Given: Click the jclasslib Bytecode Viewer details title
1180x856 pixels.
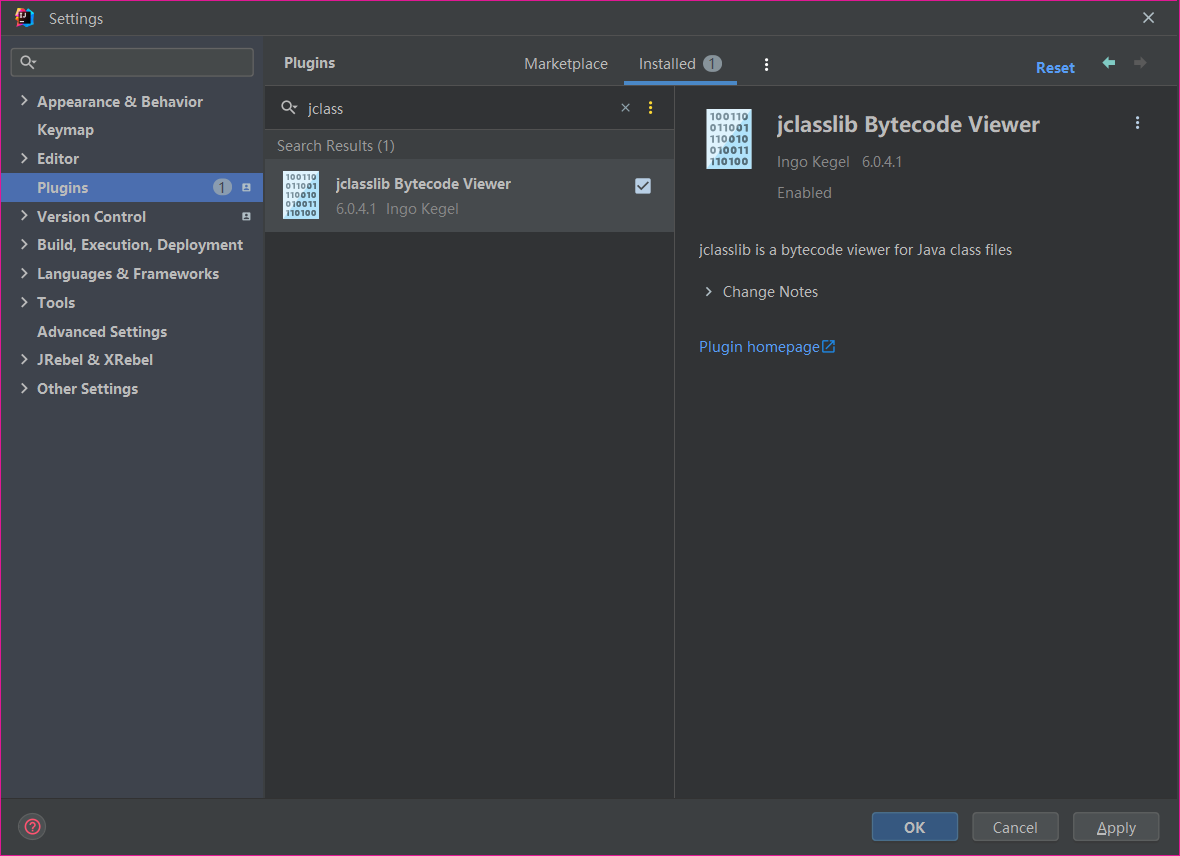Looking at the screenshot, I should click(x=908, y=124).
